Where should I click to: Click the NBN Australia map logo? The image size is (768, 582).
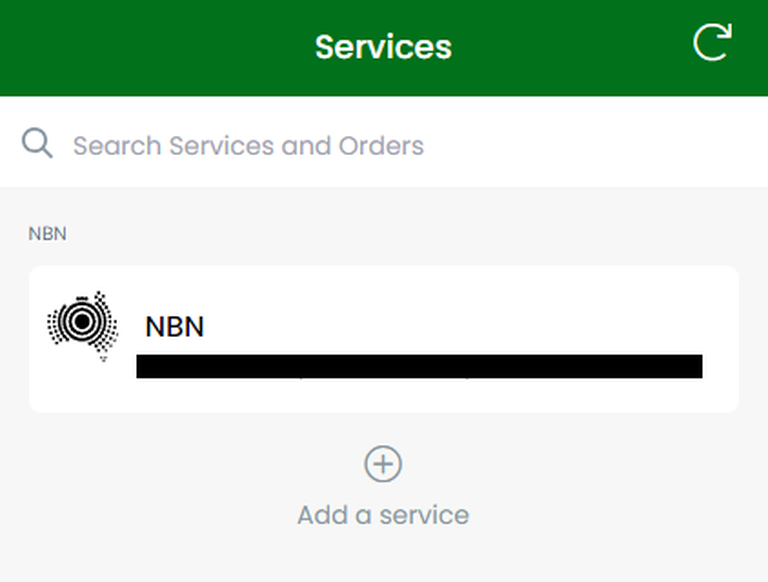point(82,326)
